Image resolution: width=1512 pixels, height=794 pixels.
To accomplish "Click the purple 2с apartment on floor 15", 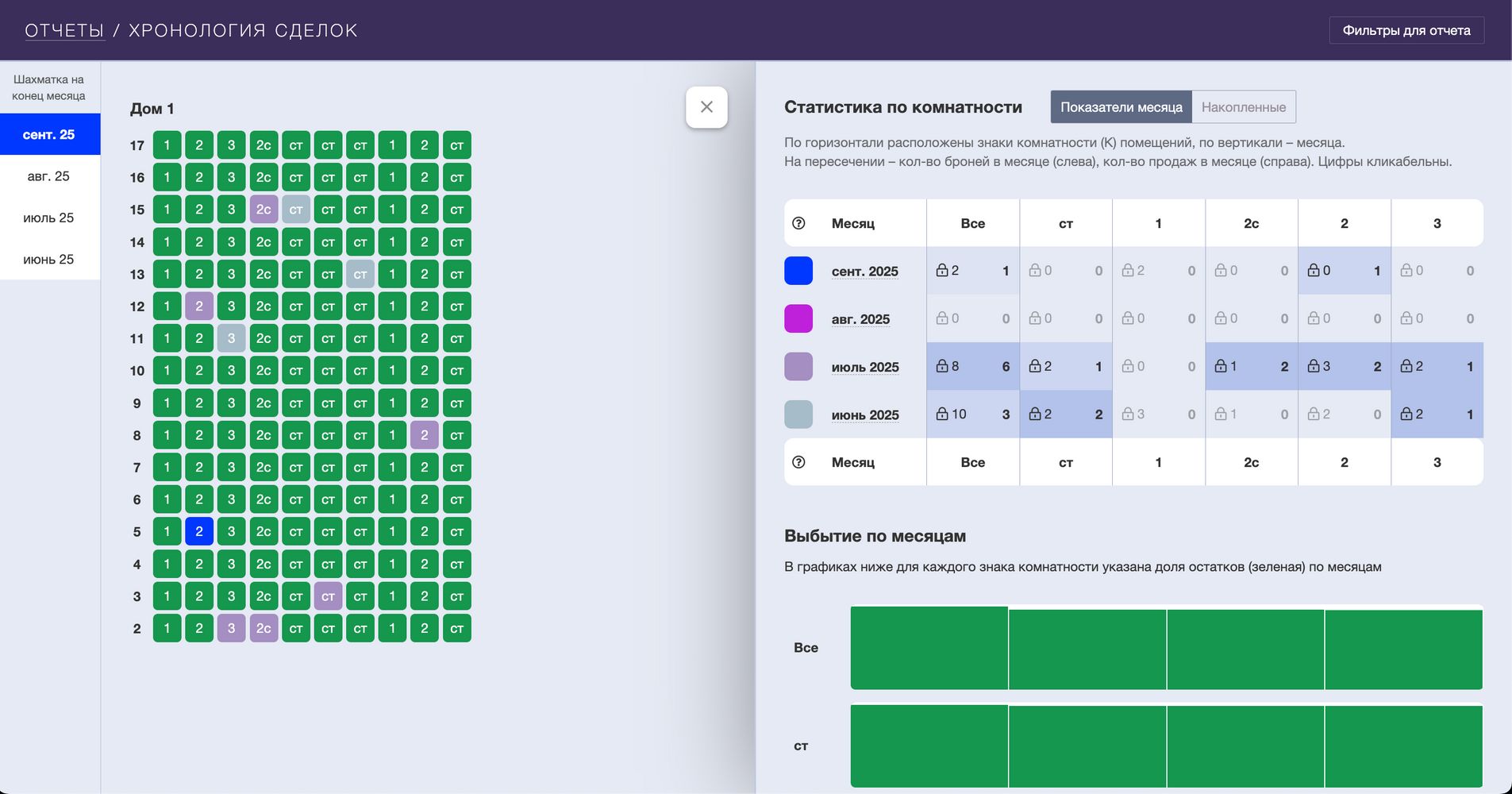I will click(x=264, y=210).
